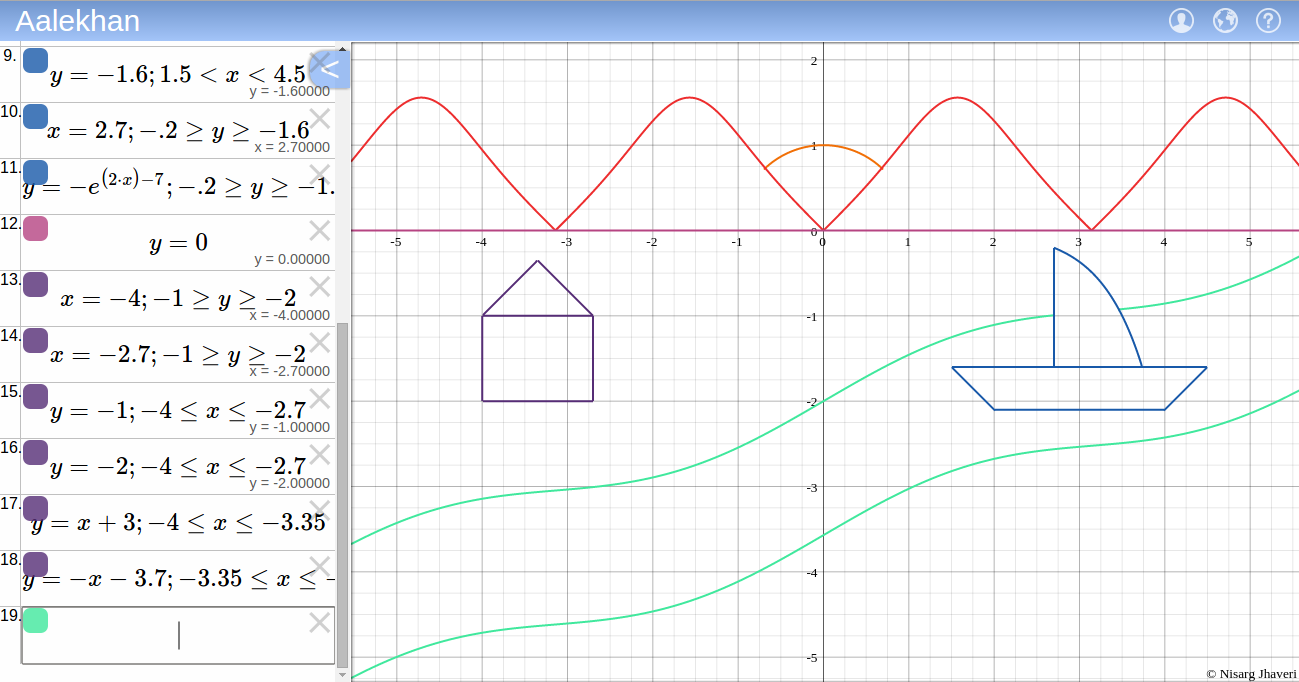Click the user profile icon in header
The height and width of the screenshot is (682, 1299).
point(1181,21)
